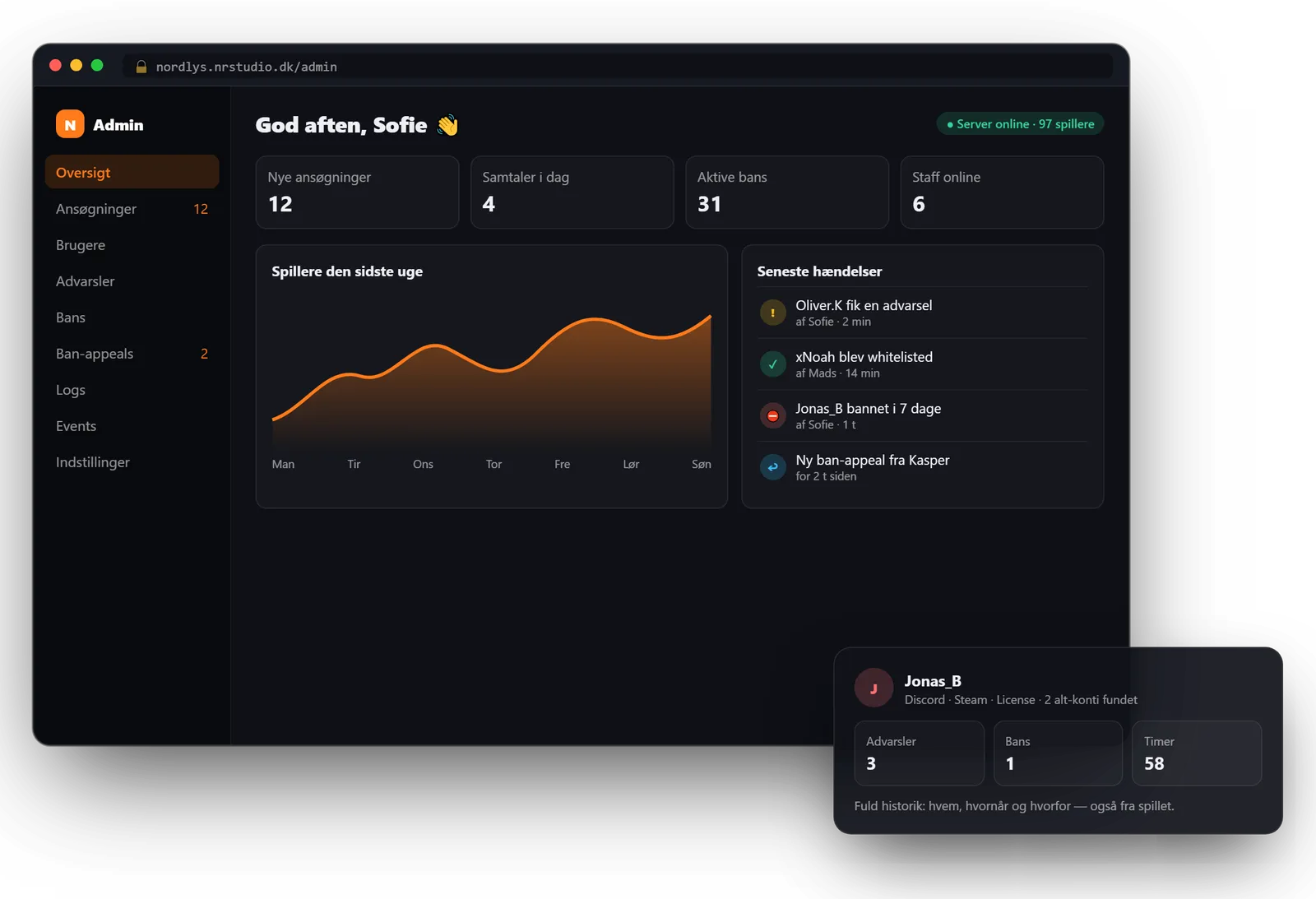Viewport: 1316px width, 899px height.
Task: Click the Jonas_B avatar in the popup card
Action: 873,688
